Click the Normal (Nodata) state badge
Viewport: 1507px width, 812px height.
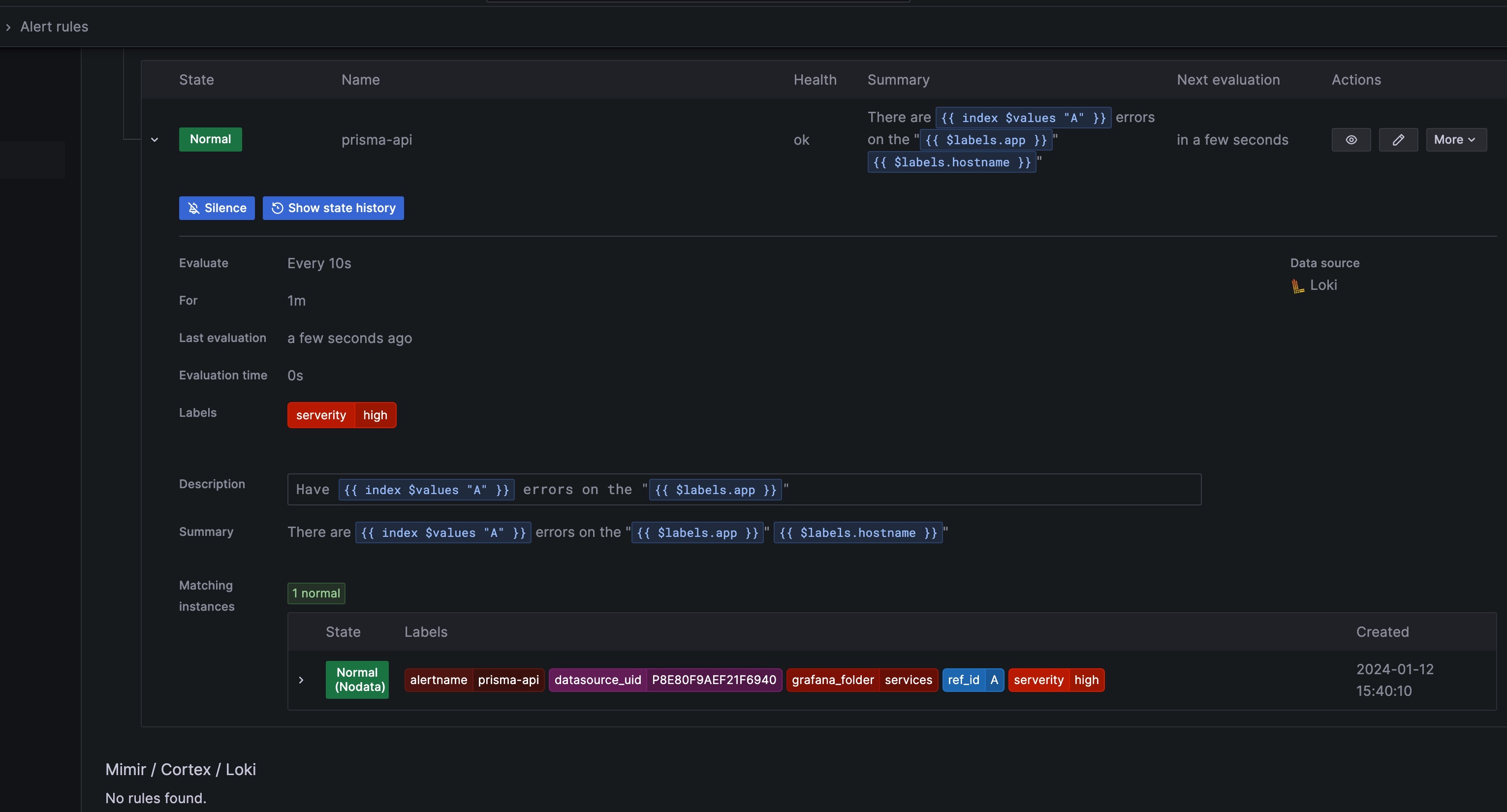(357, 680)
